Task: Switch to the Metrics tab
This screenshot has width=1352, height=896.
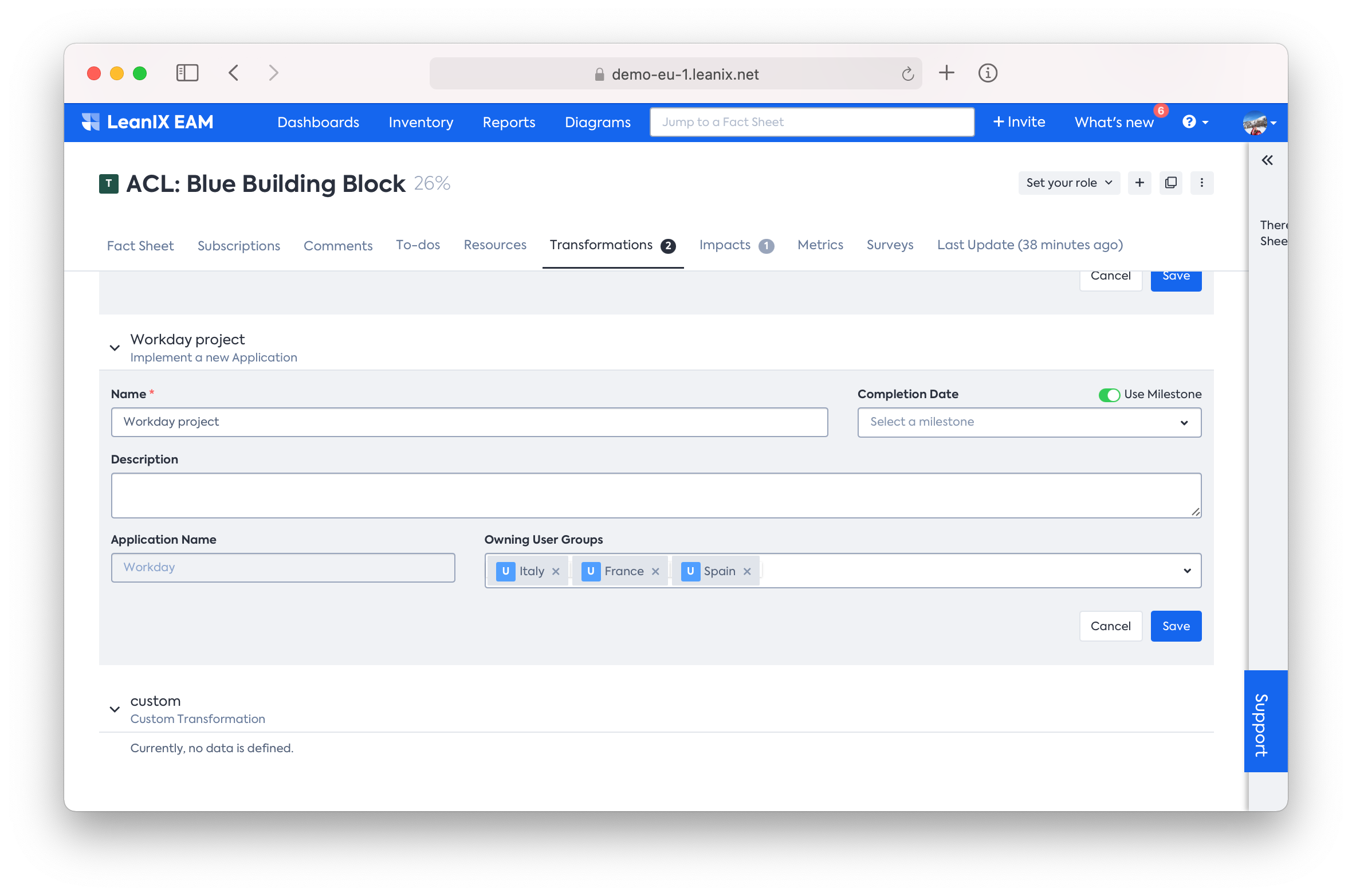Action: pos(820,245)
